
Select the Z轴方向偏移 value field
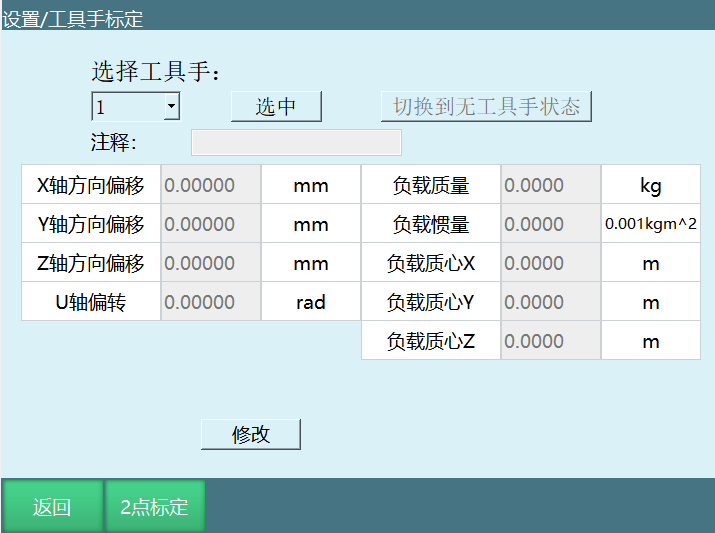coord(210,263)
